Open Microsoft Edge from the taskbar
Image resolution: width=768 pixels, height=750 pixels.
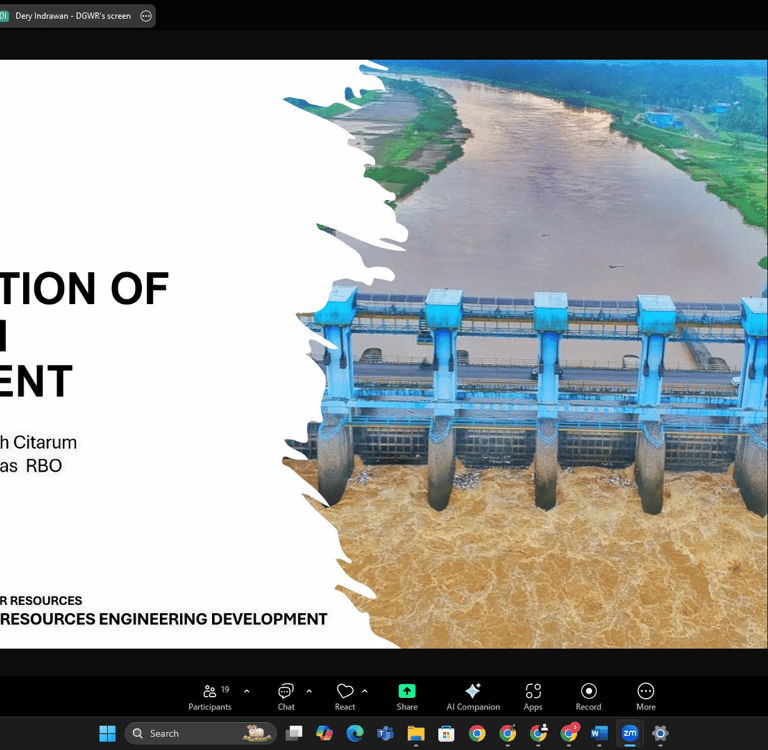pos(355,733)
